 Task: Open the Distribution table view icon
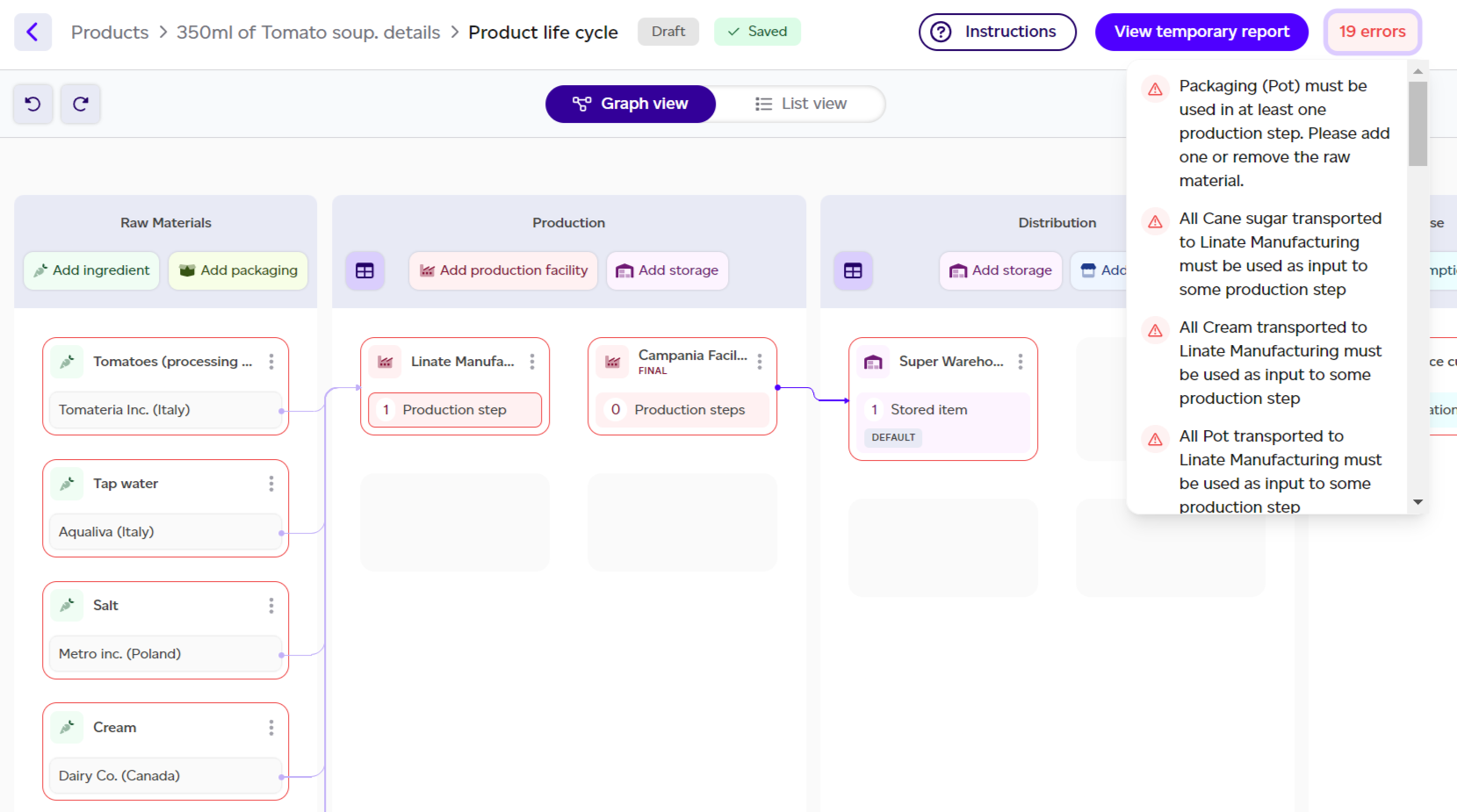point(853,271)
